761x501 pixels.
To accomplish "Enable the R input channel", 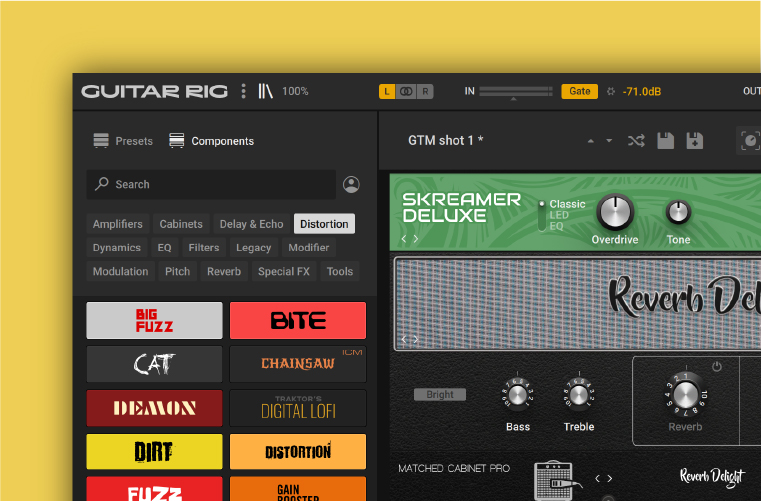I will (x=425, y=91).
